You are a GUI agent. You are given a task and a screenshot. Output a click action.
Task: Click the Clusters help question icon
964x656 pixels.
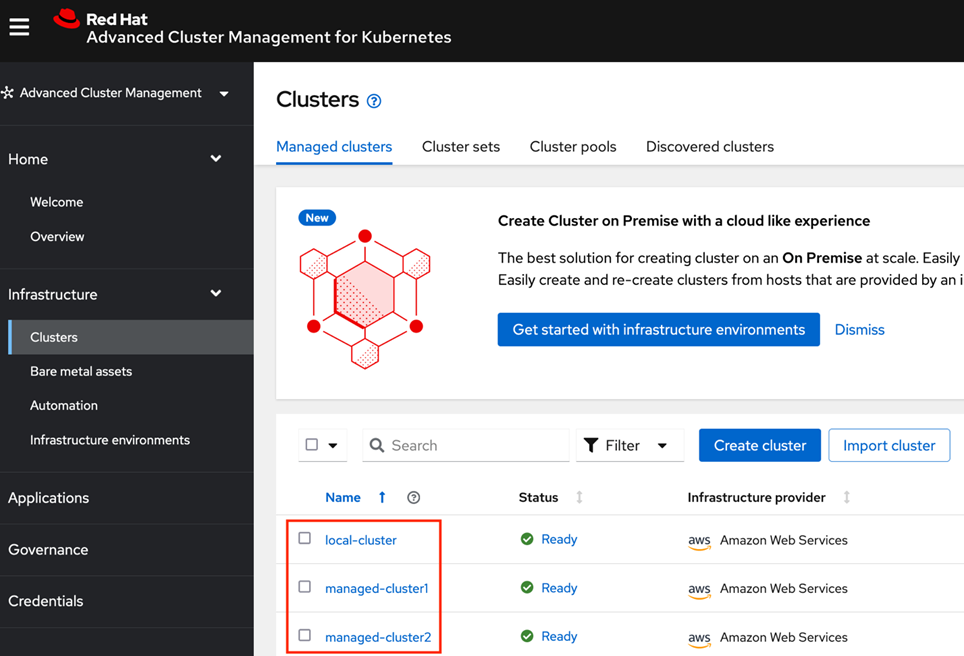click(x=374, y=101)
